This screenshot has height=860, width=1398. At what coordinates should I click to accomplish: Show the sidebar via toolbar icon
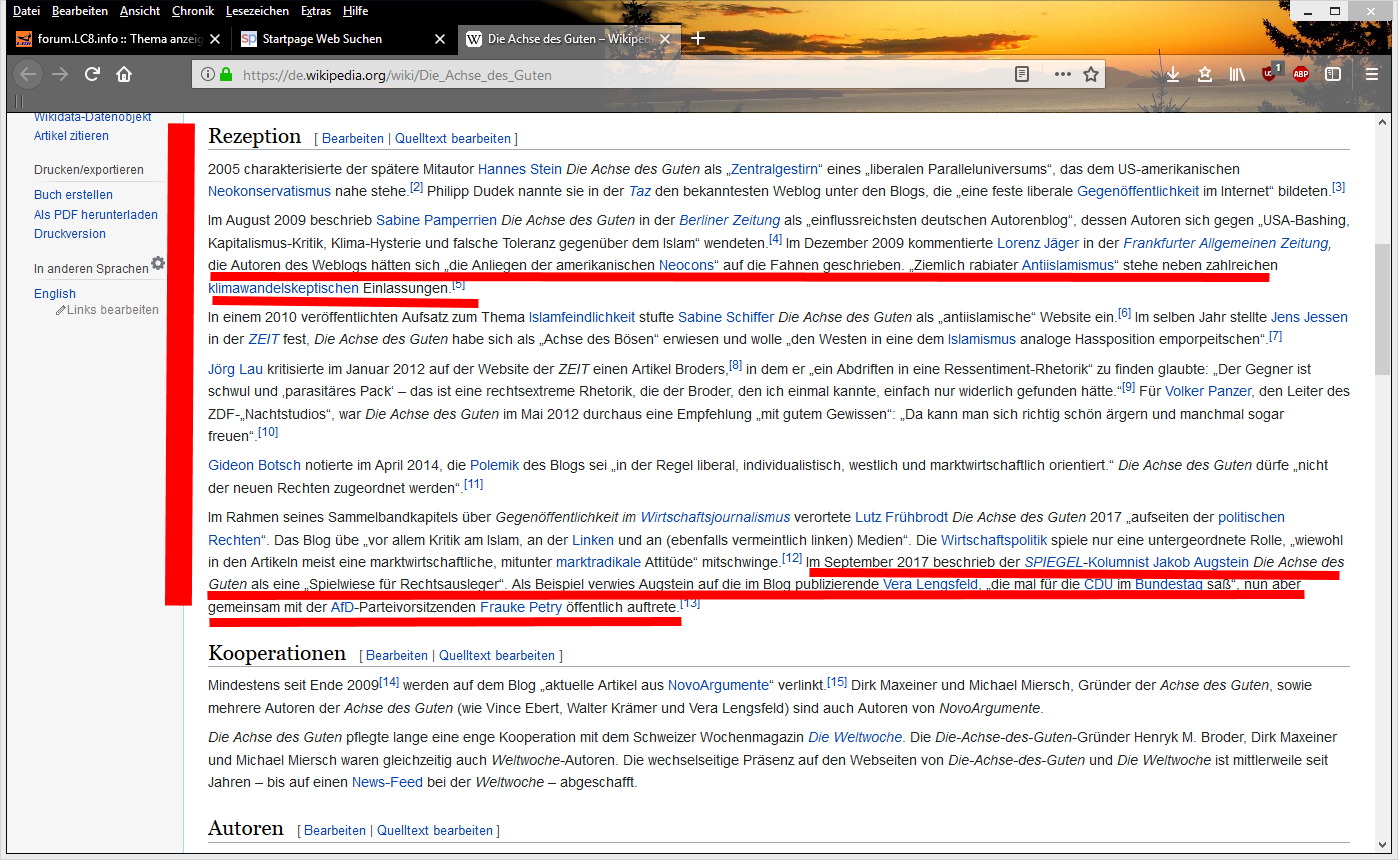(x=1333, y=74)
